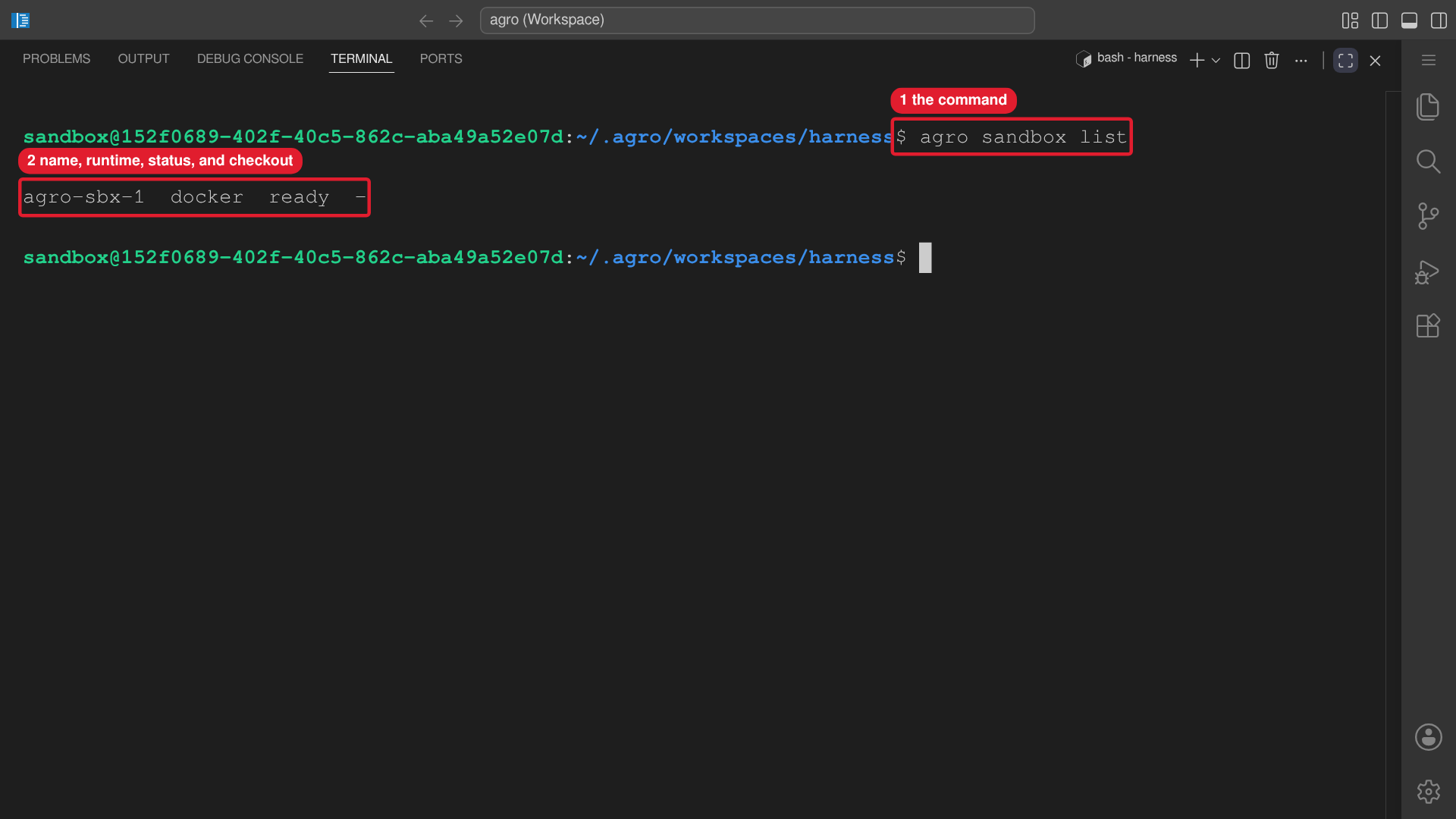Click the 'ready' status text
The height and width of the screenshot is (819, 1456).
click(299, 197)
